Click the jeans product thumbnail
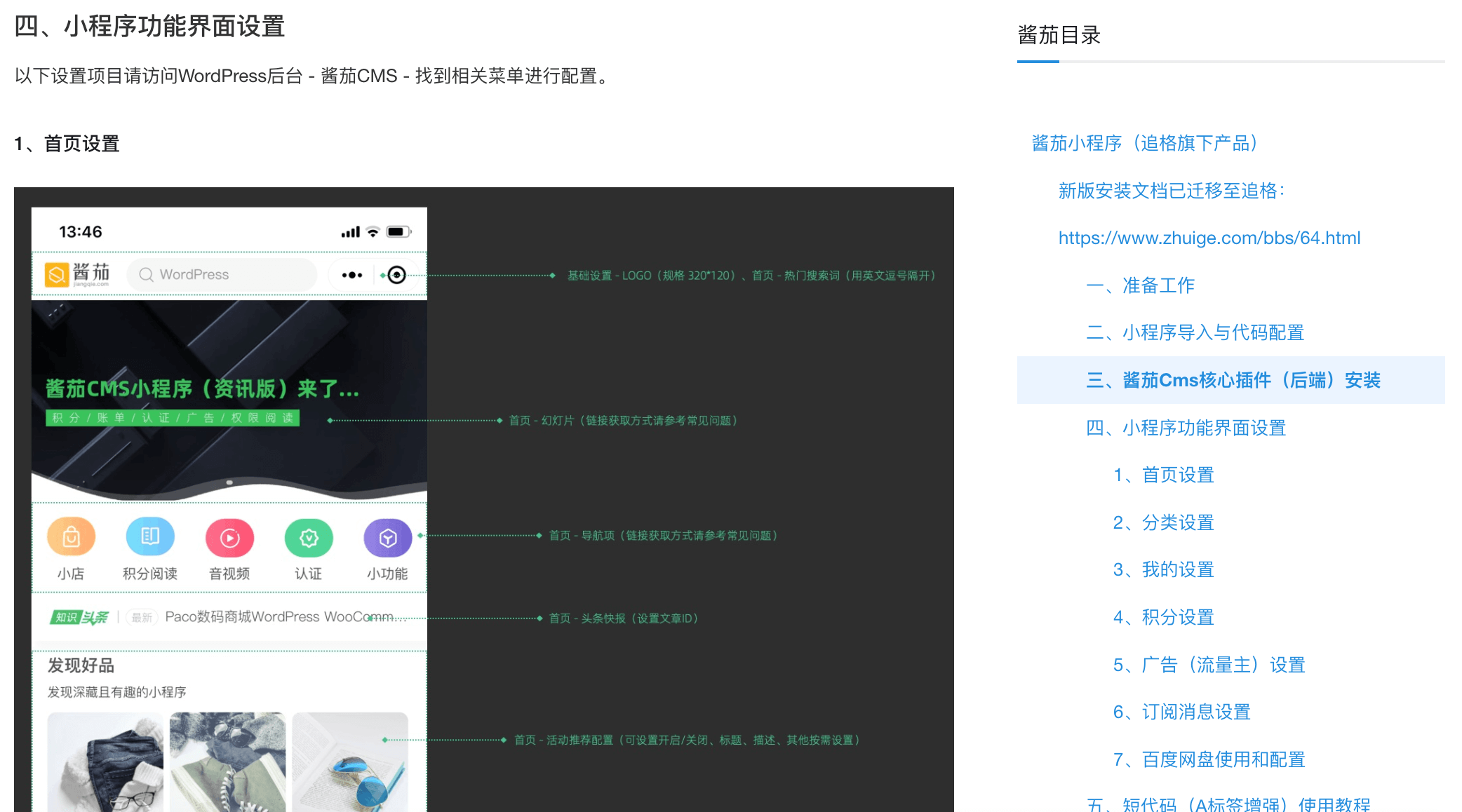 (x=105, y=762)
